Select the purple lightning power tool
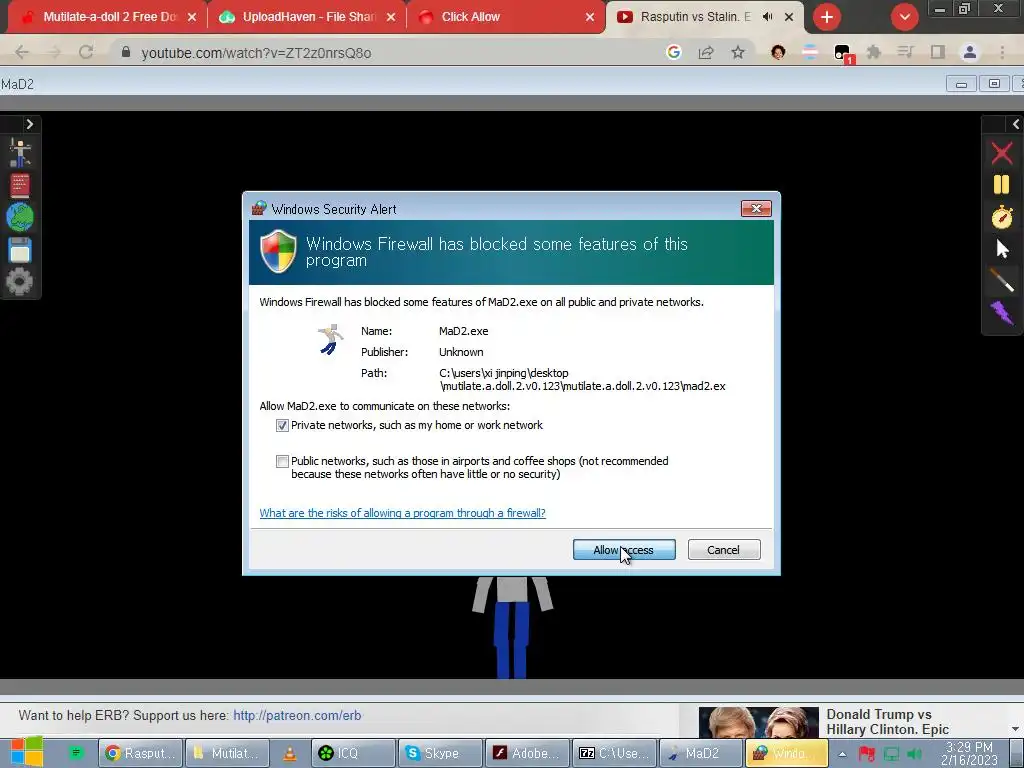The image size is (1024, 768). tap(1002, 313)
